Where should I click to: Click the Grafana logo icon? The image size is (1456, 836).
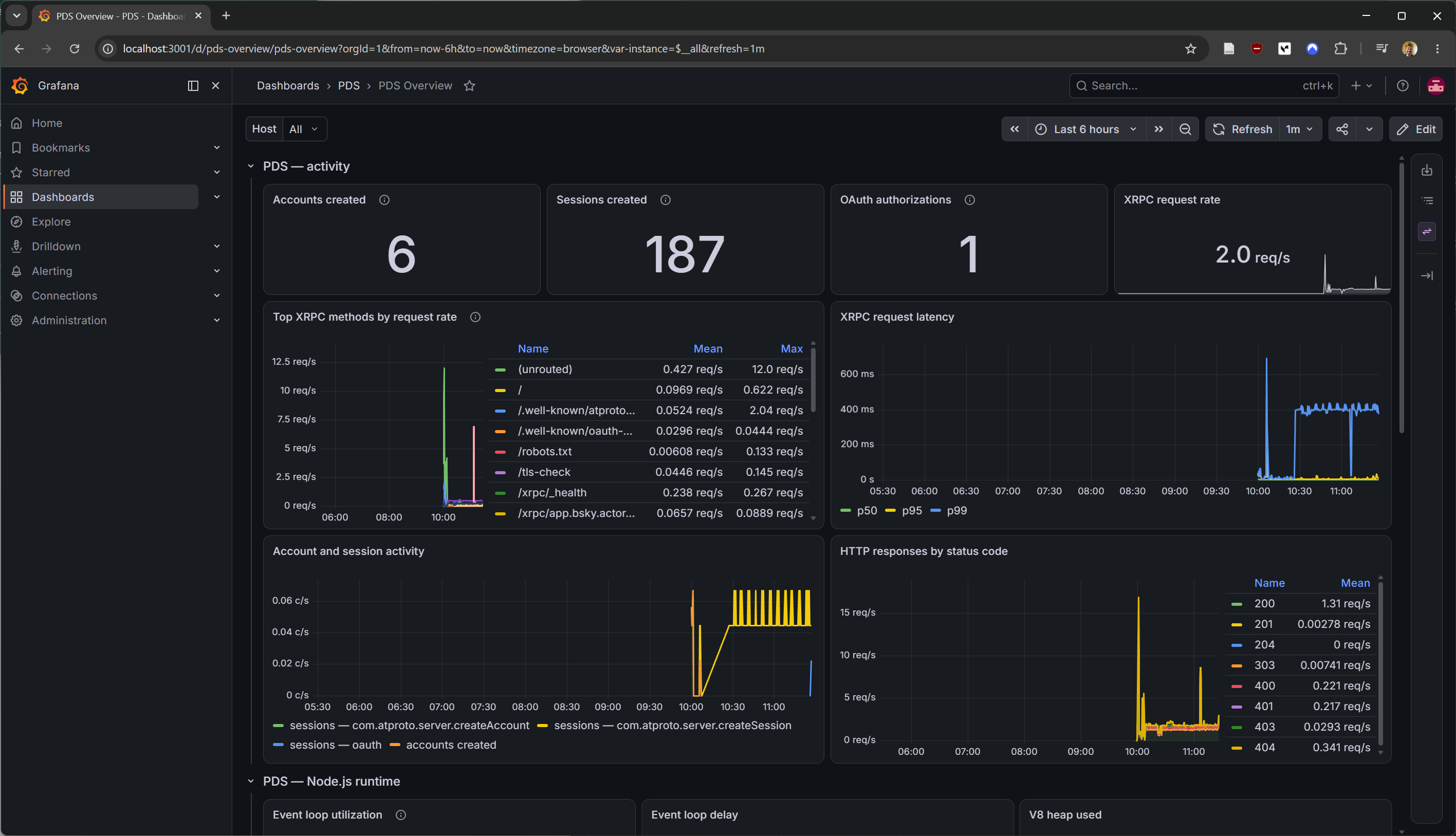tap(20, 85)
